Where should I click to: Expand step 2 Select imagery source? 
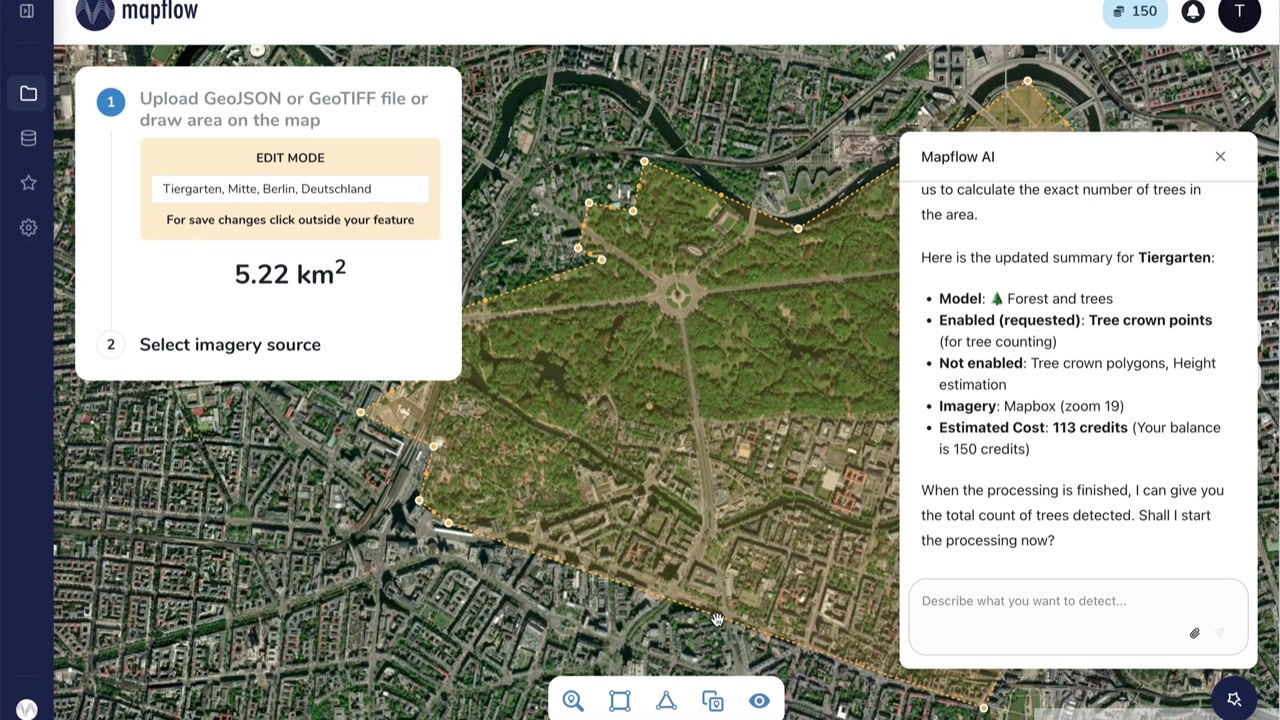[230, 344]
